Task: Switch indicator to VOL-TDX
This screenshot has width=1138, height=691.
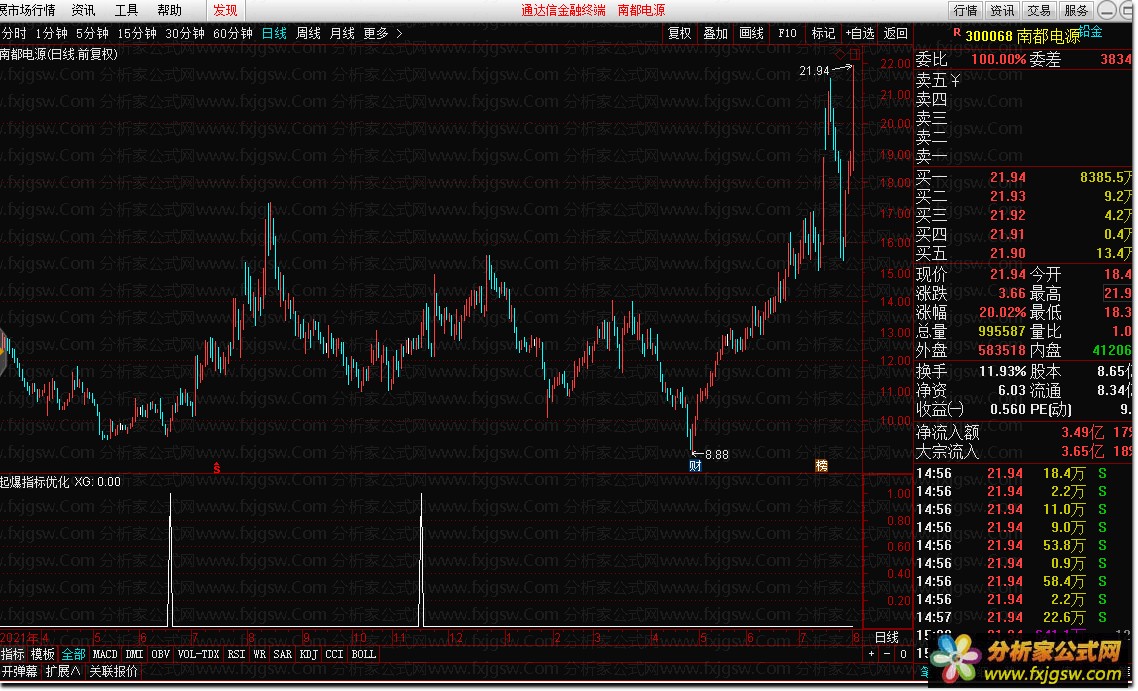Action: point(198,654)
